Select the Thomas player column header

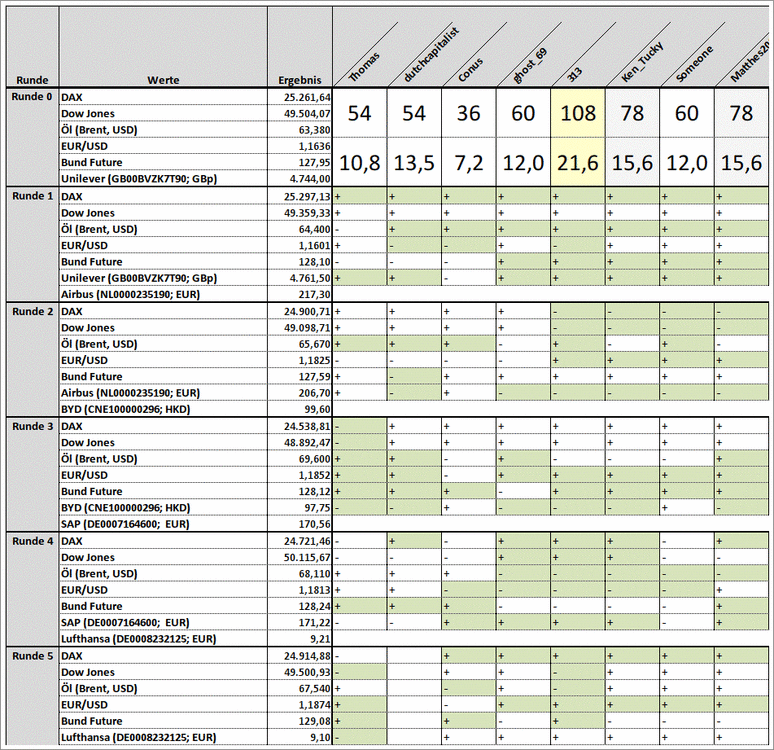coord(364,66)
